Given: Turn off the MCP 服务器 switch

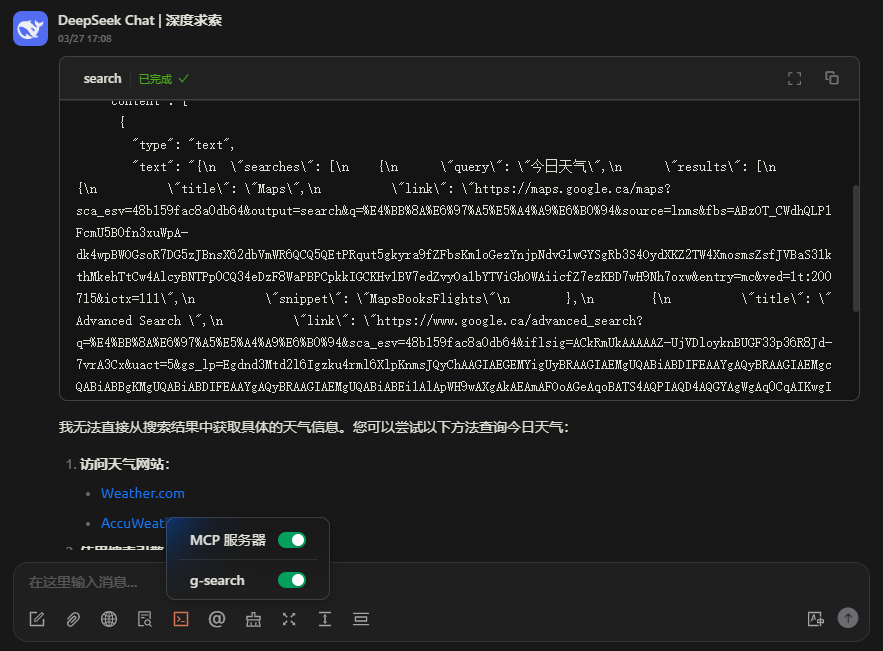Looking at the screenshot, I should [292, 540].
